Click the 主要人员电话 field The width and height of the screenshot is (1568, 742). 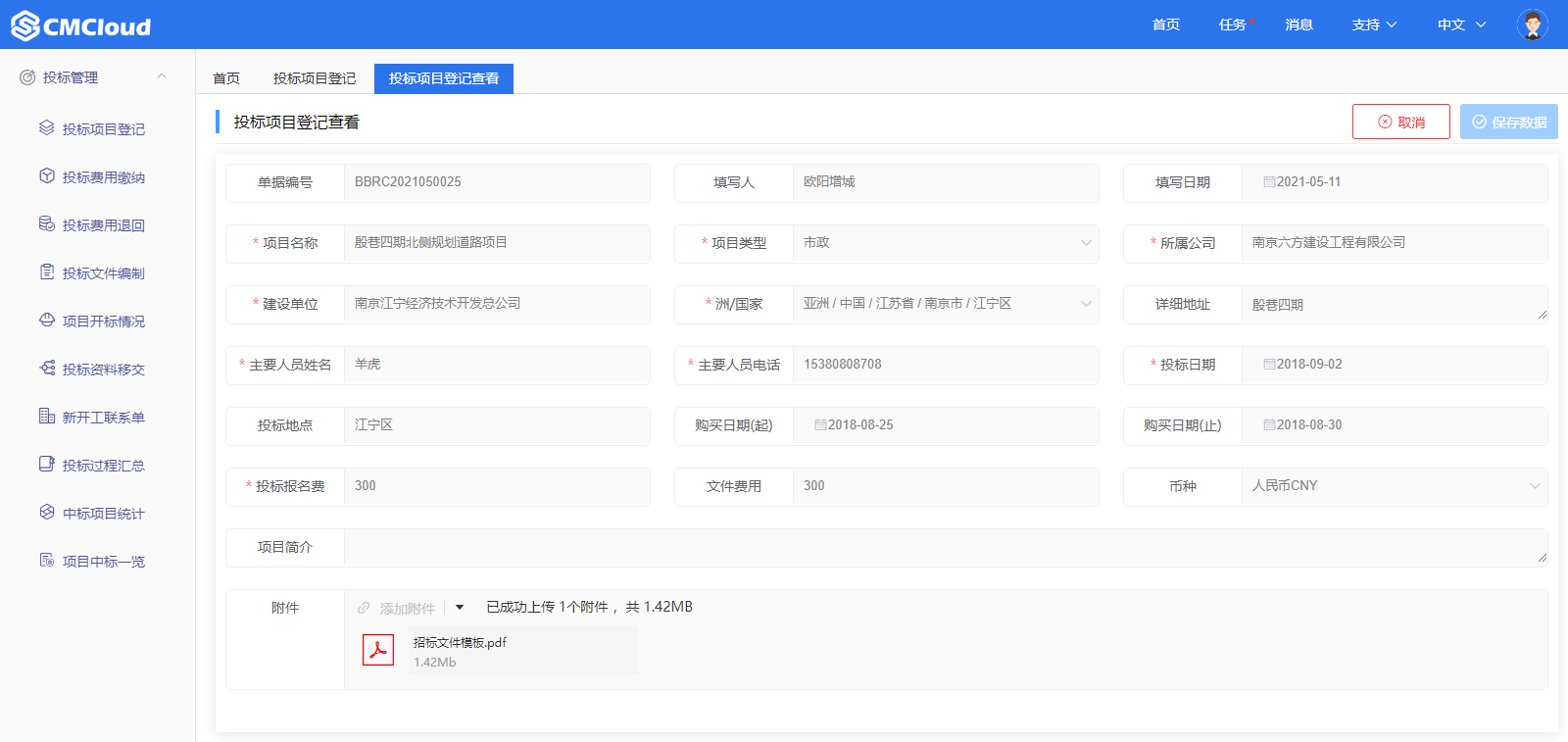[x=946, y=365]
